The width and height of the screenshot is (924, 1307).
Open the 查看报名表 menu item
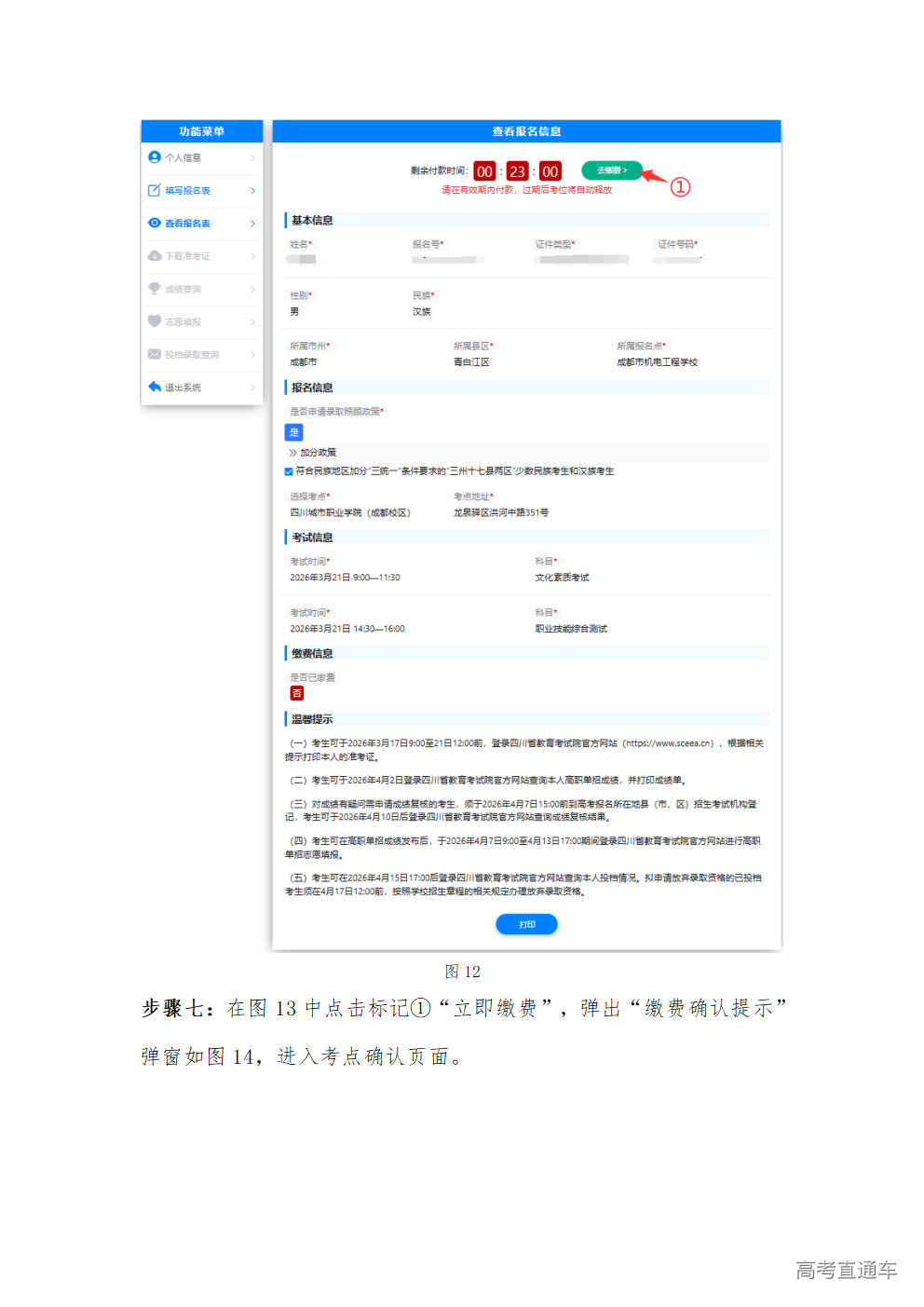pyautogui.click(x=188, y=224)
